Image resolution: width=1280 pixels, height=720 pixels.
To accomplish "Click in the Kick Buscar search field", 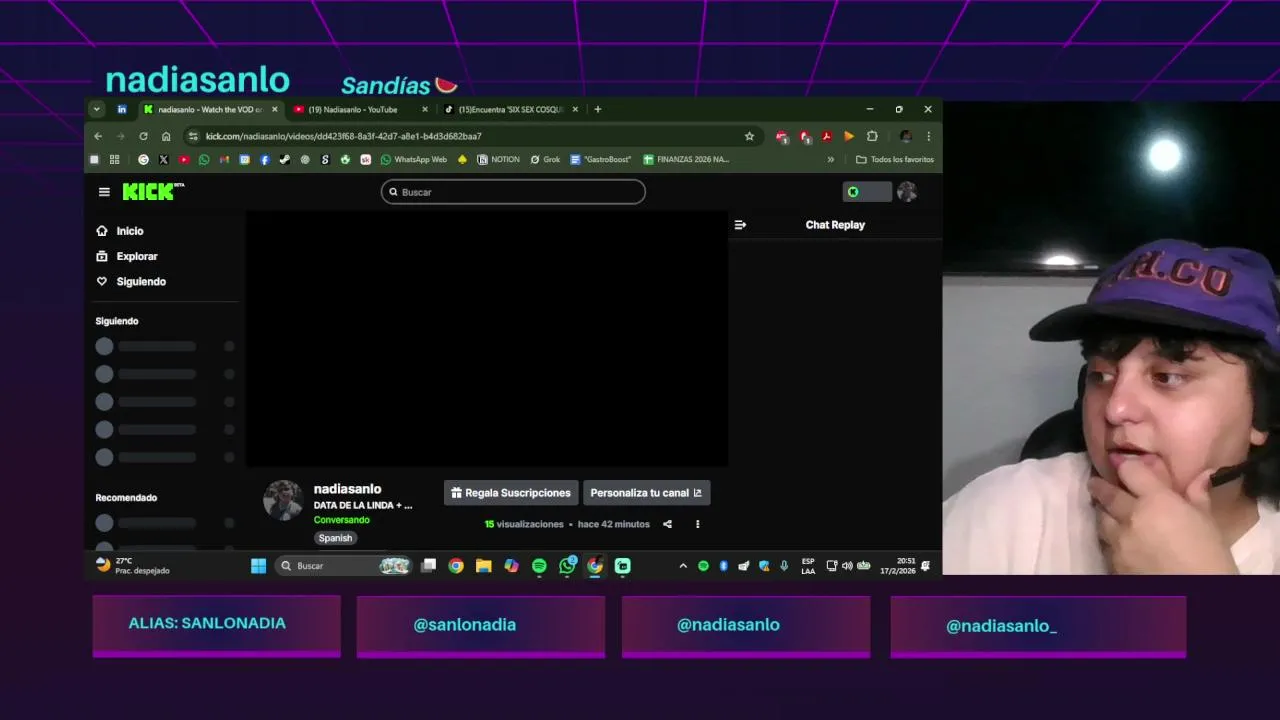I will 513,192.
